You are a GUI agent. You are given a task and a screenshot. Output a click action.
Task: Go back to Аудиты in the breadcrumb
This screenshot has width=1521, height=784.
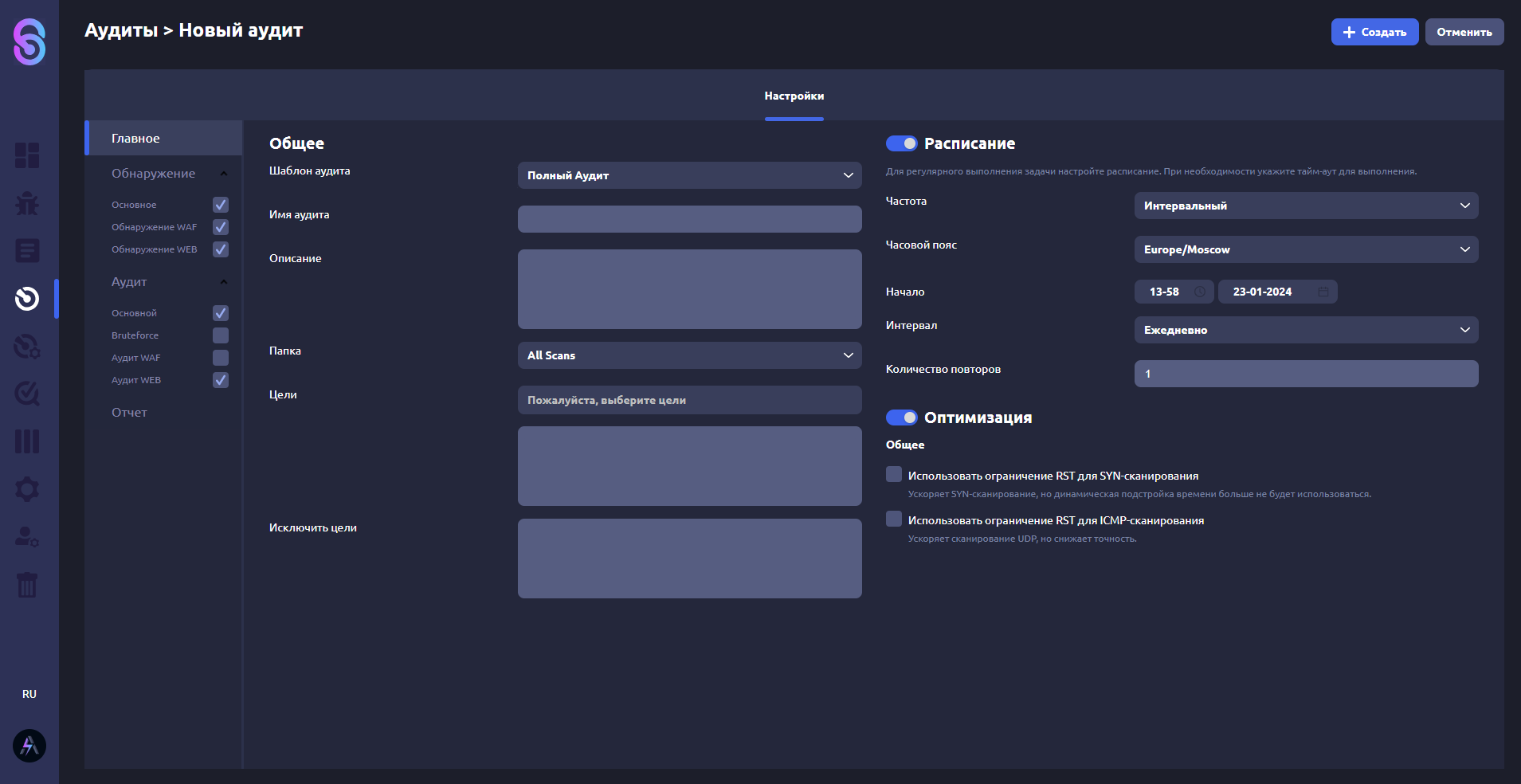click(x=121, y=30)
